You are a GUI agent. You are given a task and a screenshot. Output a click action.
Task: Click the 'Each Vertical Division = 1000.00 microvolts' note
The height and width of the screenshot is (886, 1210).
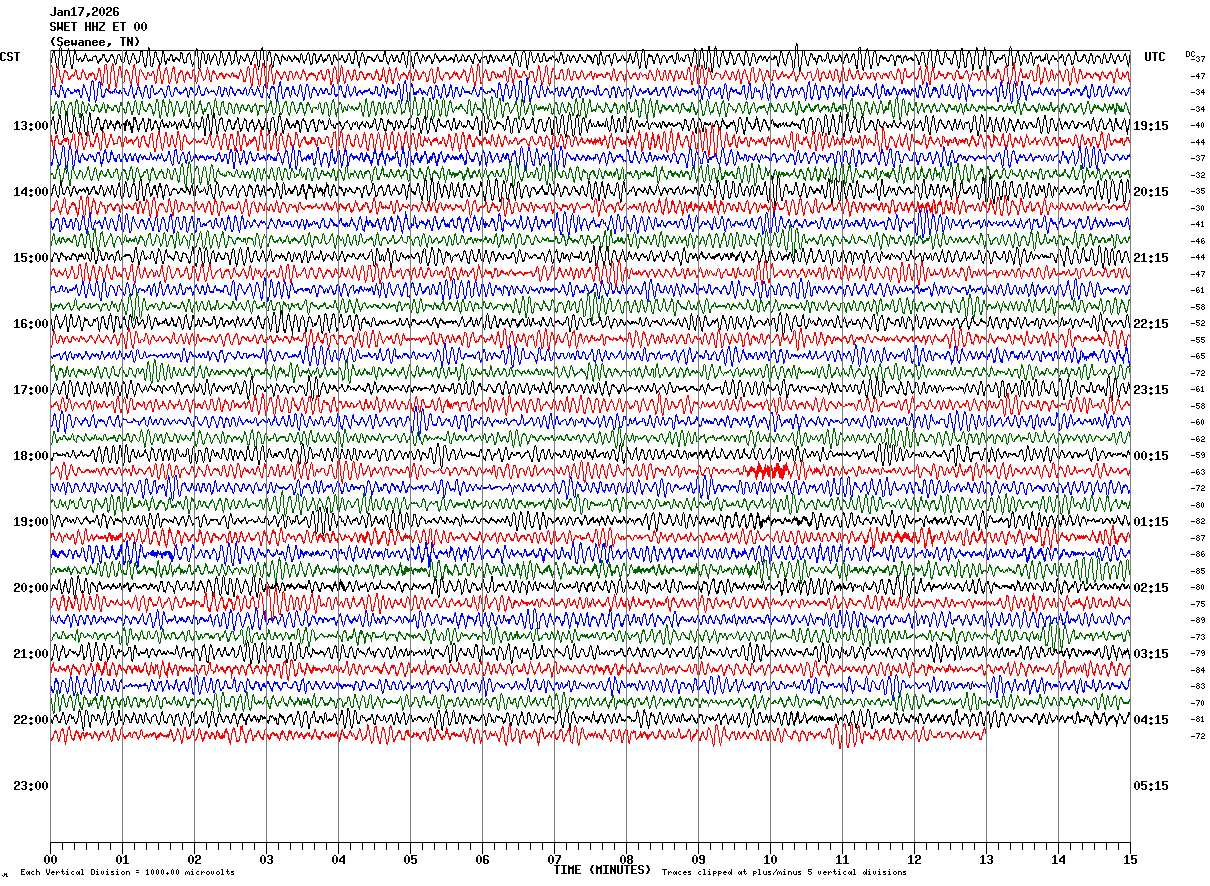click(x=127, y=873)
